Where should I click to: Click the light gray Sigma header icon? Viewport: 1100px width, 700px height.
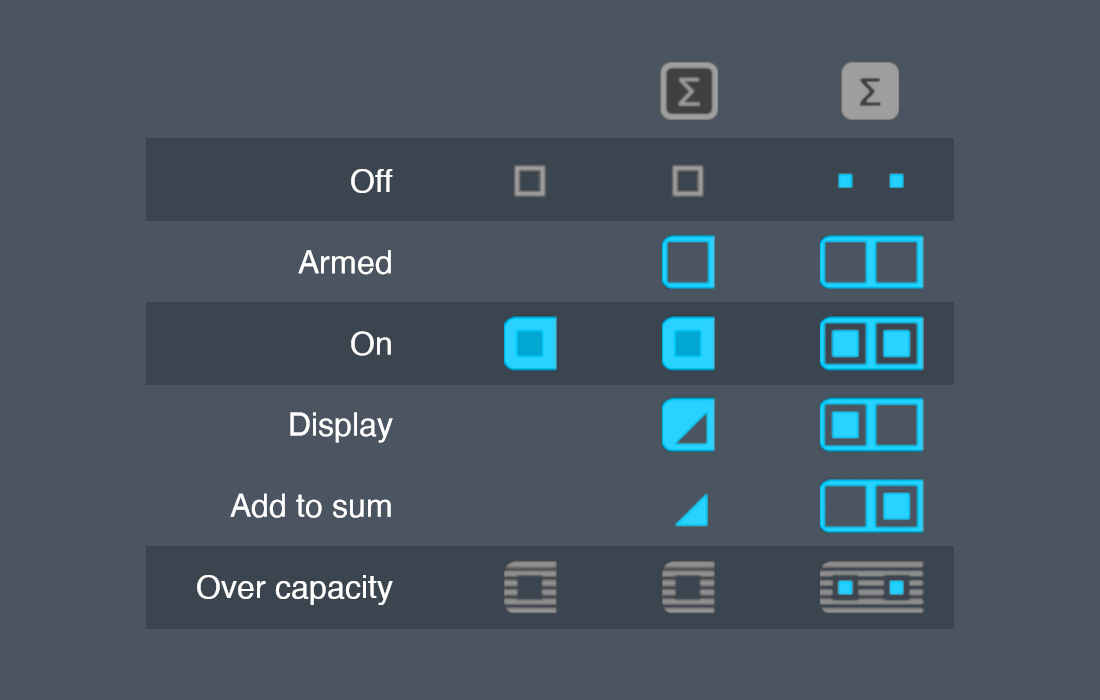[x=870, y=91]
